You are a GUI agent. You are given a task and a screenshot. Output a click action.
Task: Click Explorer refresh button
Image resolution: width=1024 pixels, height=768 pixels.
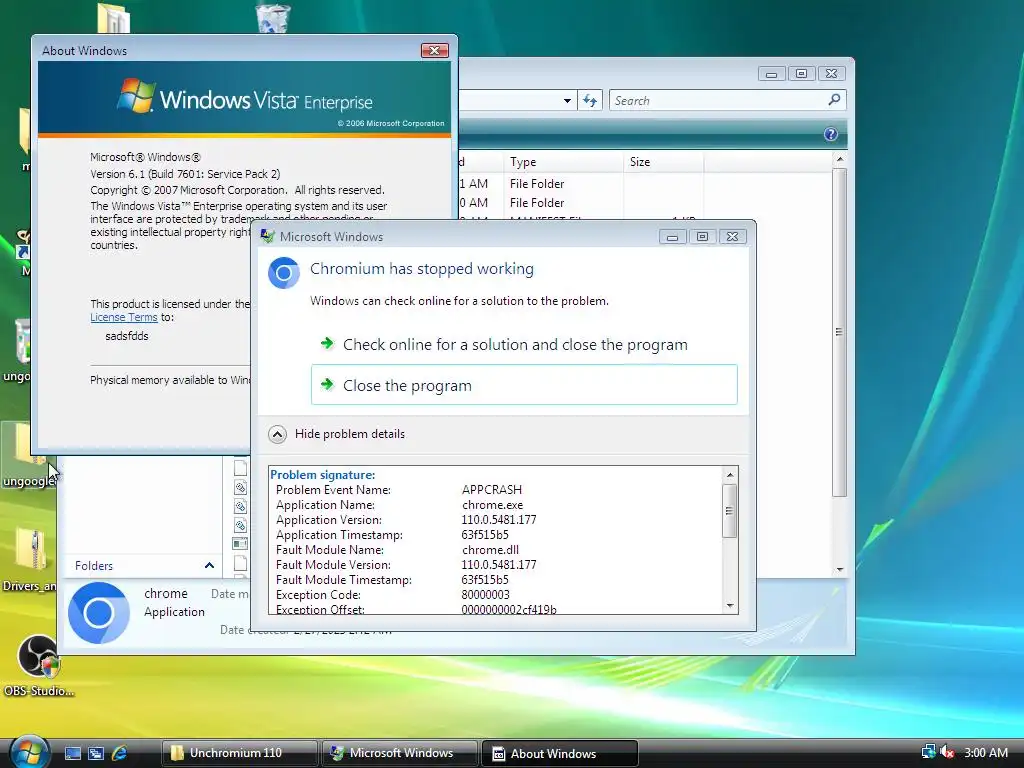click(x=590, y=101)
